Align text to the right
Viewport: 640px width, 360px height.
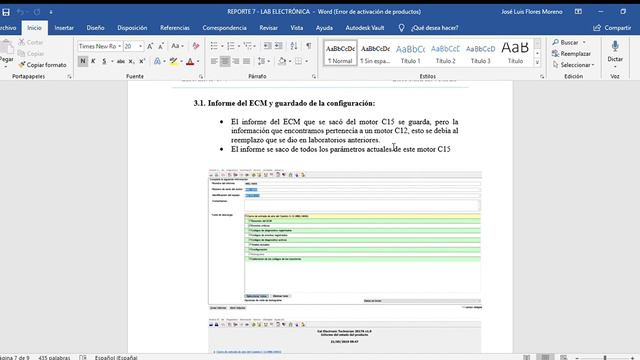tap(236, 61)
